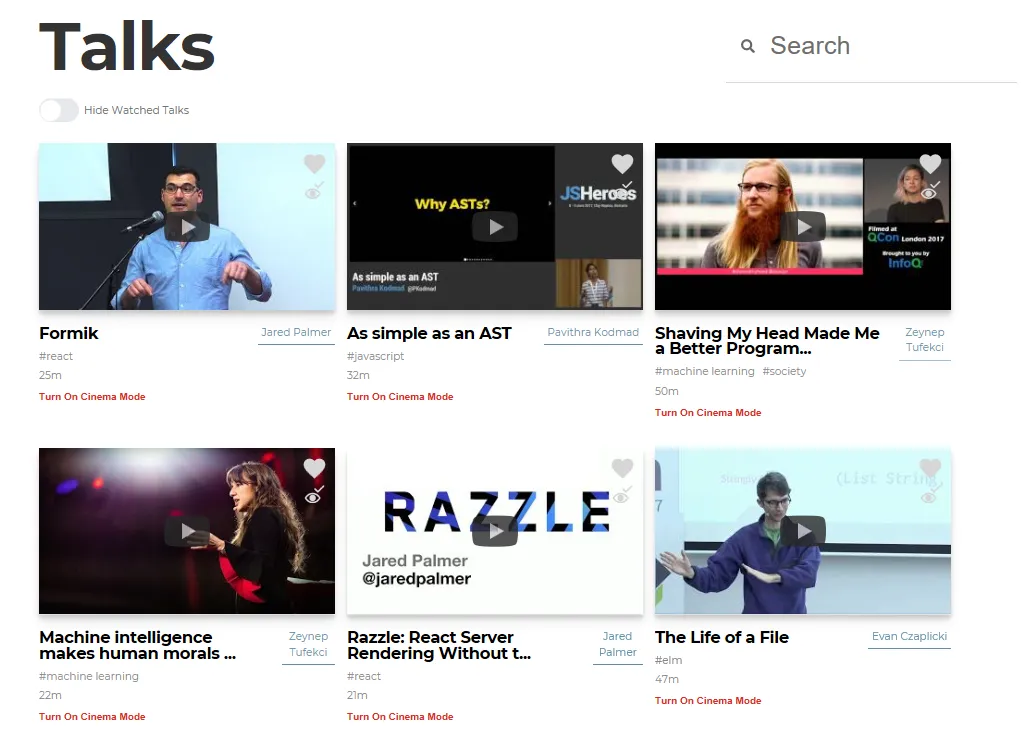Open the As simple as an AST title

pos(429,333)
